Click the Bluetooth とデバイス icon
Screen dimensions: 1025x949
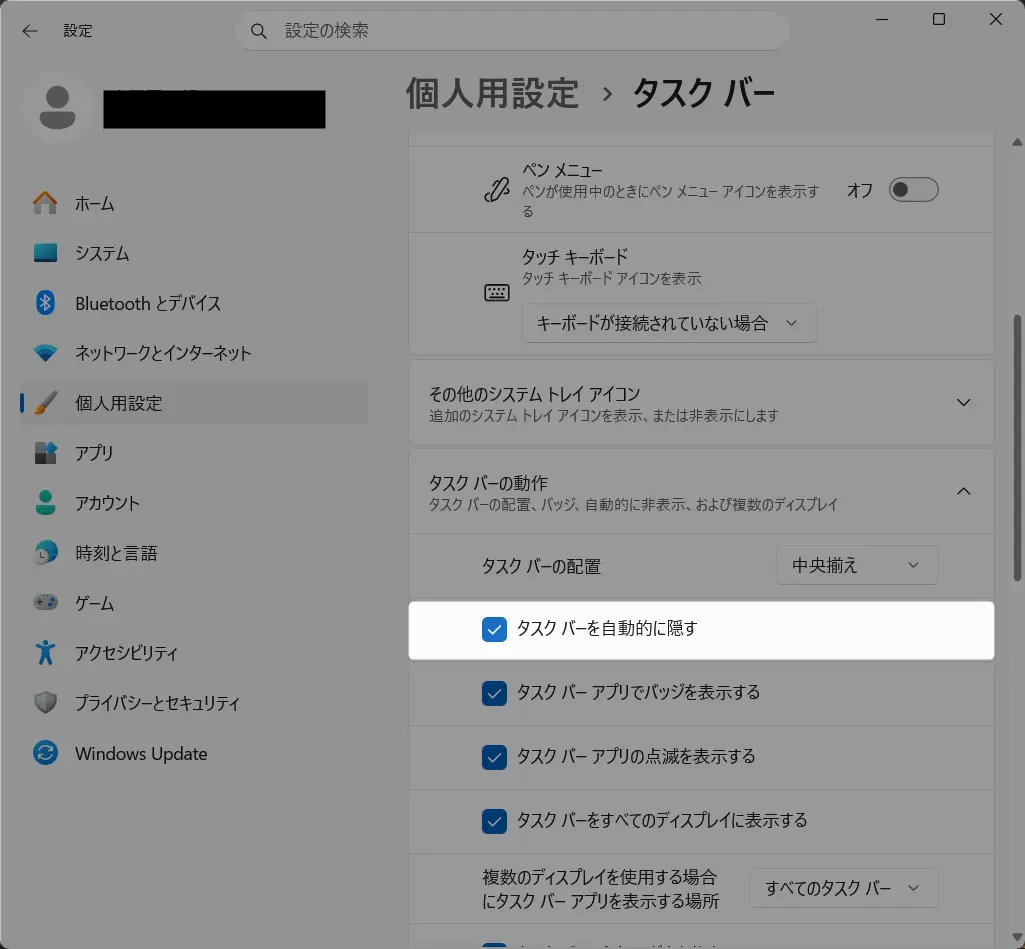[45, 303]
